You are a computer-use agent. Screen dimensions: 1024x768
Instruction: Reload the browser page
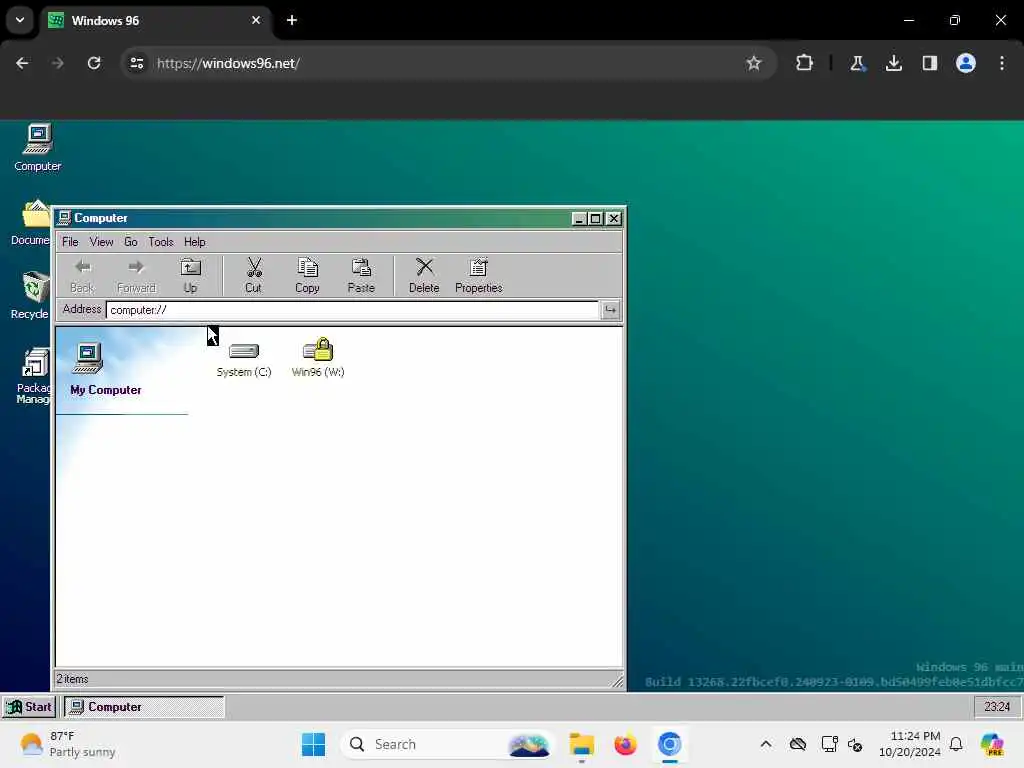click(94, 63)
